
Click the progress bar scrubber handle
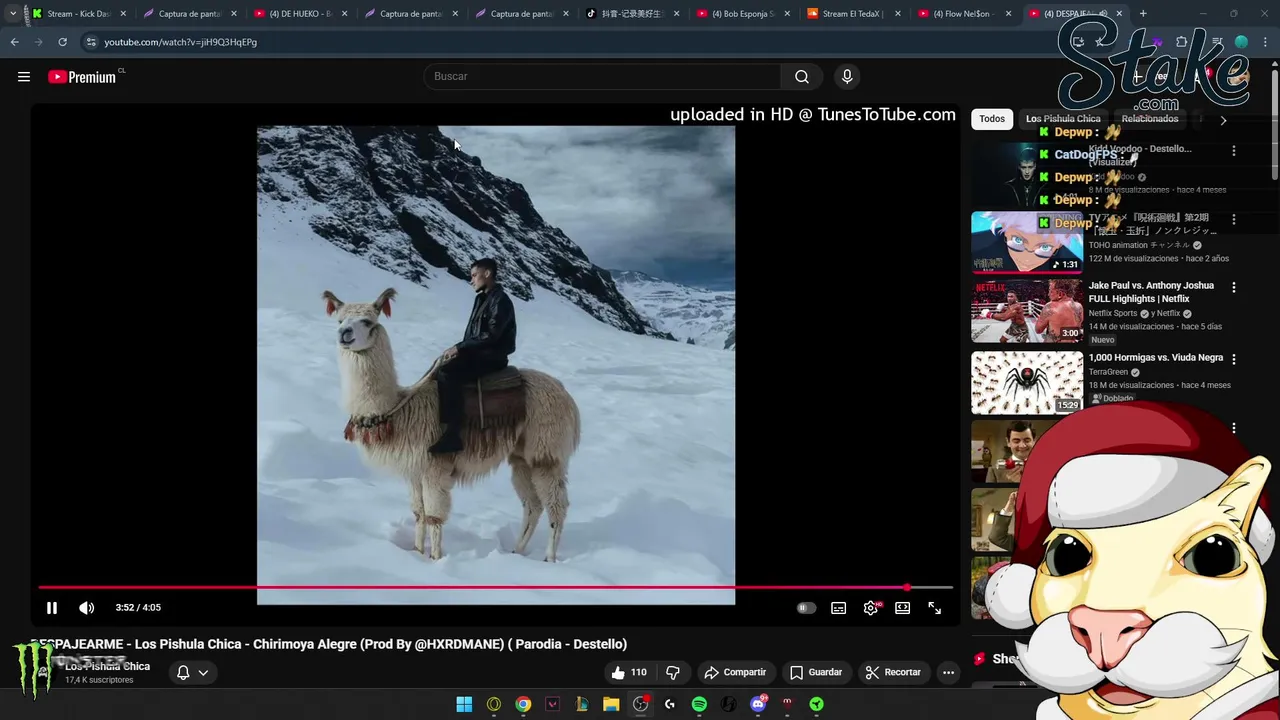coord(907,588)
